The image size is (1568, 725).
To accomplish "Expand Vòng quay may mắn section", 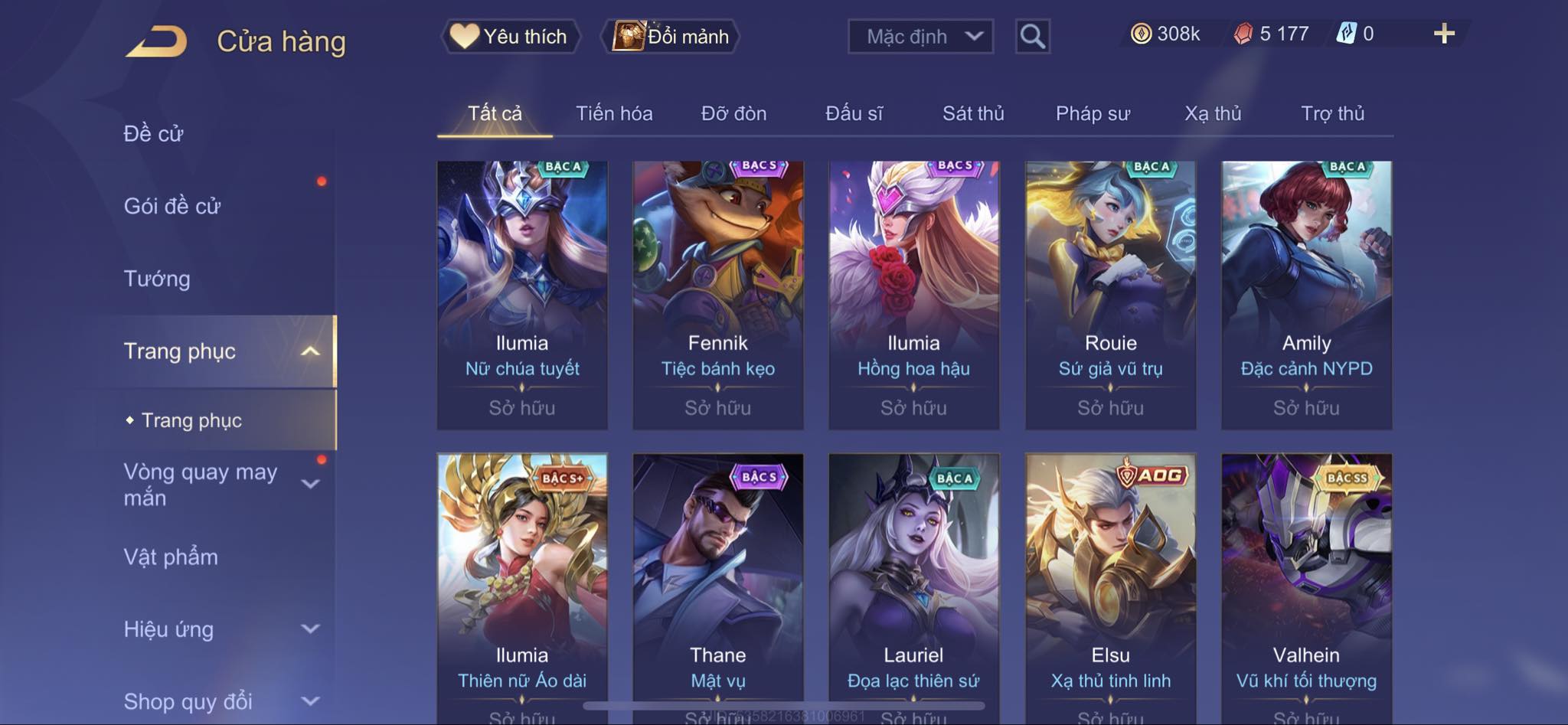I will point(310,484).
